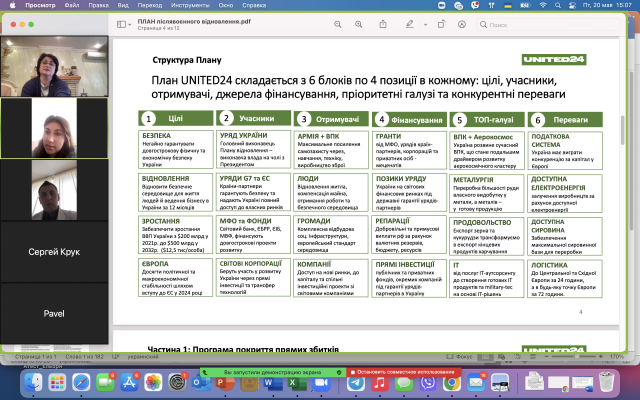
Task: Open Word from the Dock
Action: pyautogui.click(x=273, y=383)
